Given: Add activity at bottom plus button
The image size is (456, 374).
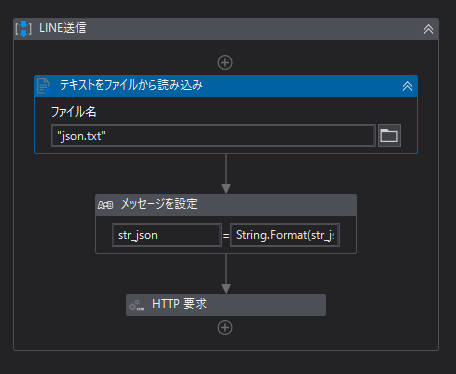Looking at the screenshot, I should [x=225, y=328].
